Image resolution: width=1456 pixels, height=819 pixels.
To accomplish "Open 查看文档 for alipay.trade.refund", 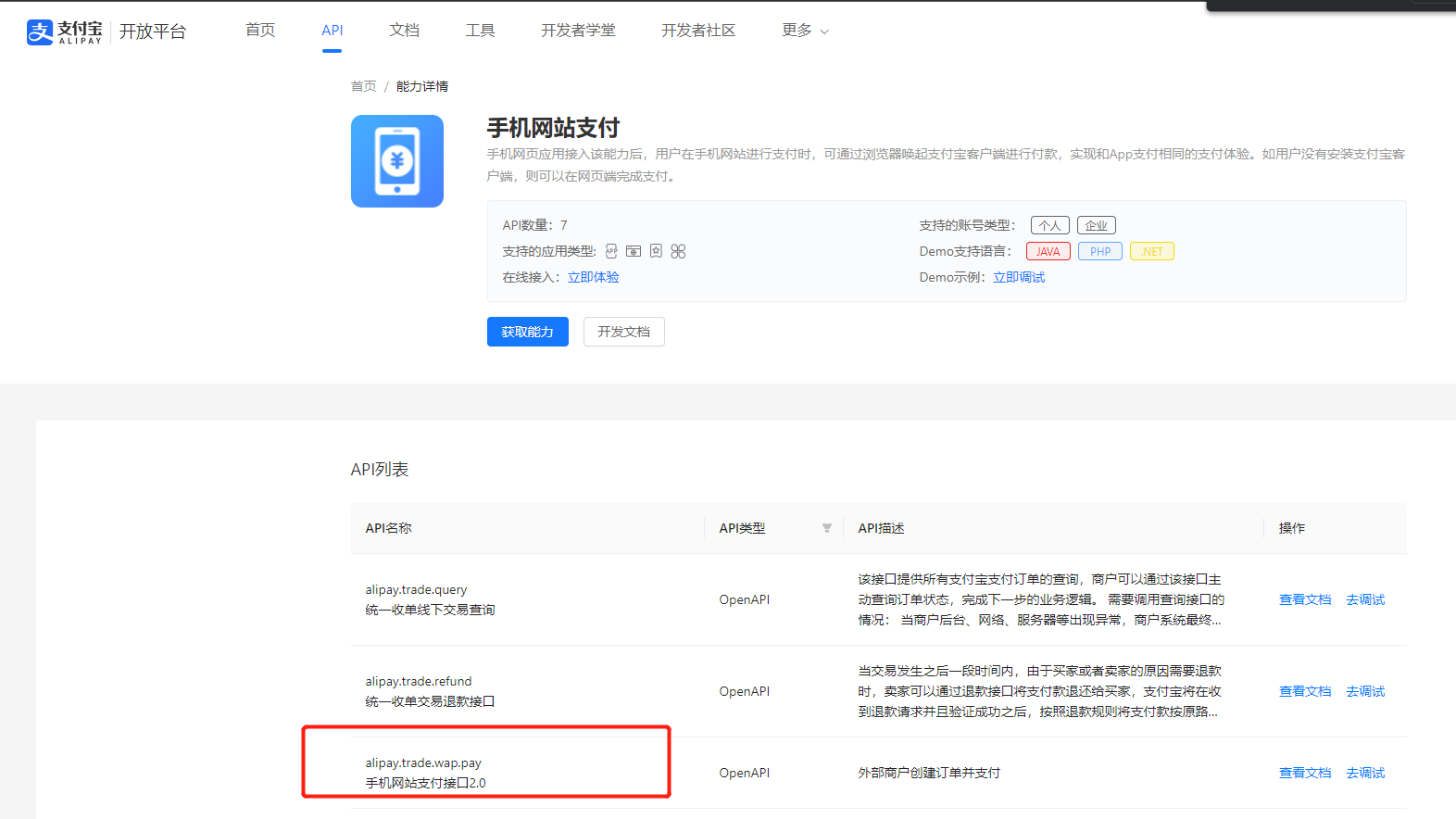I will (x=1305, y=691).
